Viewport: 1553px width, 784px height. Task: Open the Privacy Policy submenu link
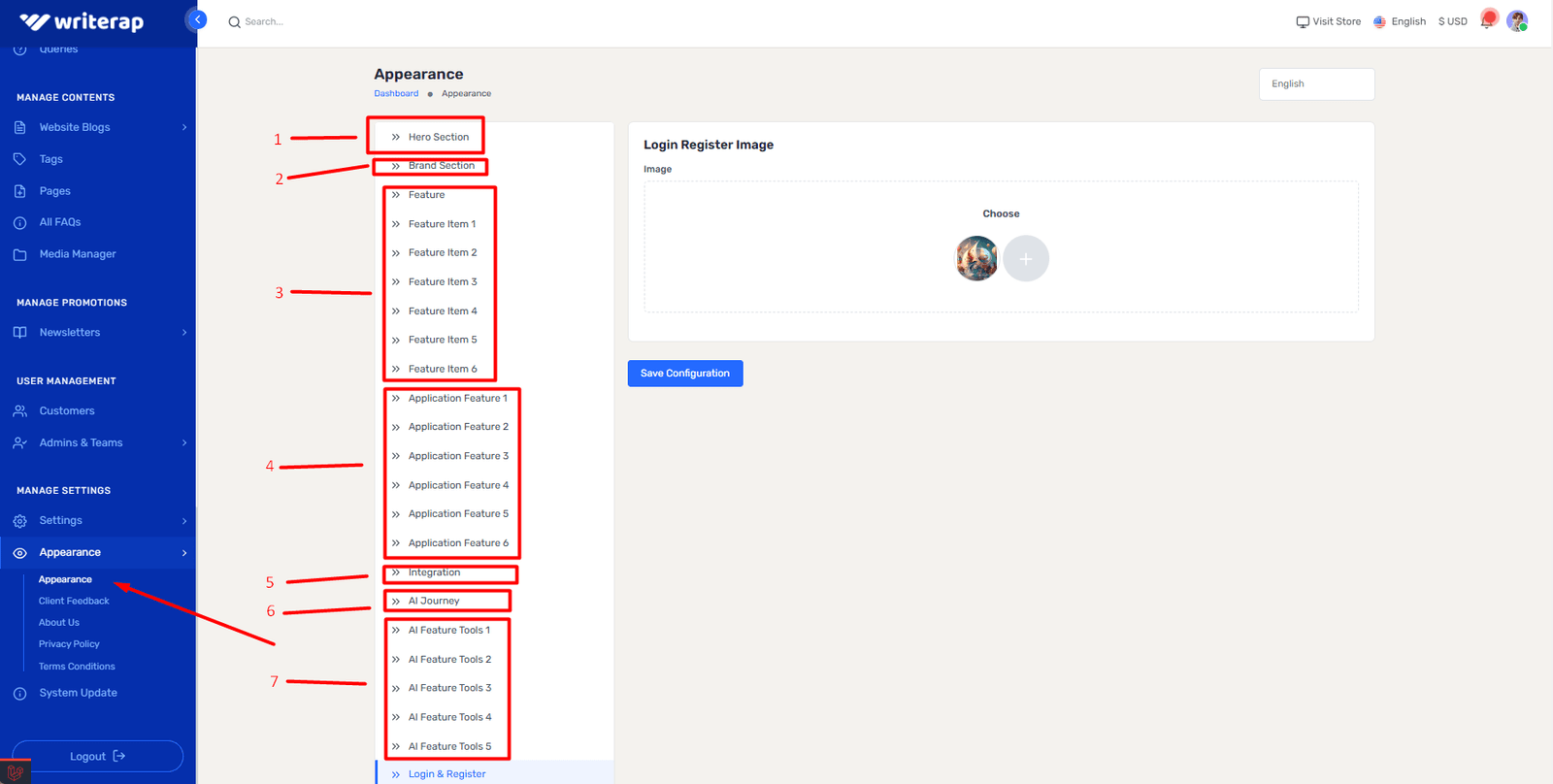(x=69, y=644)
